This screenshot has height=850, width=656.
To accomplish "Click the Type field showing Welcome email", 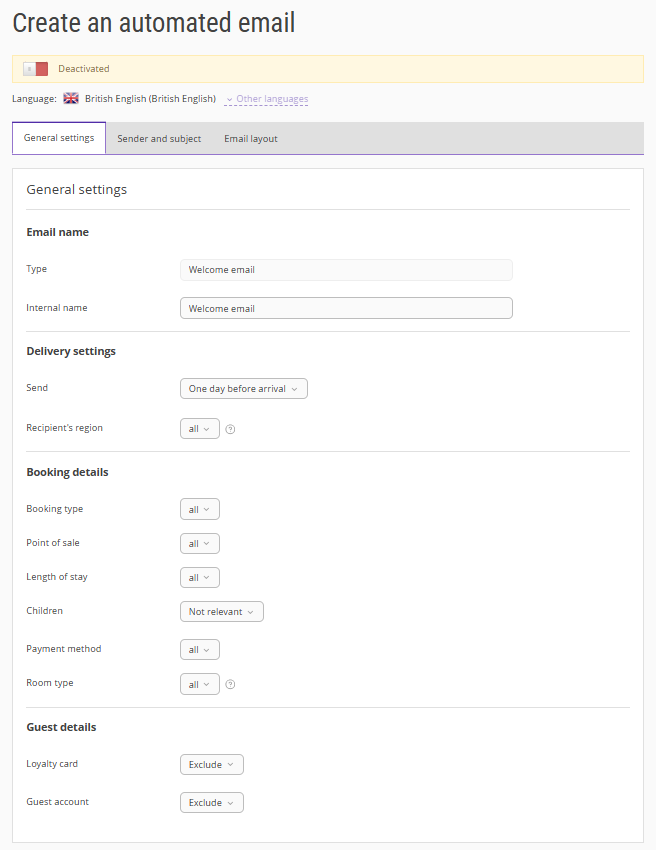I will tap(346, 270).
